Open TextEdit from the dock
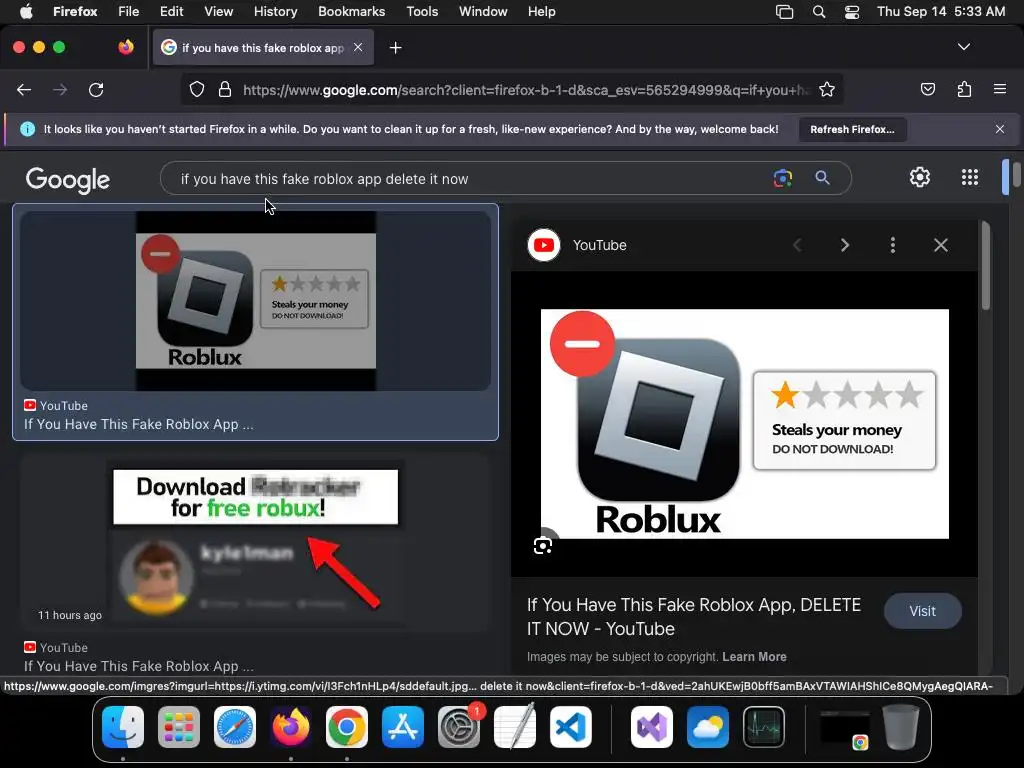 (x=515, y=726)
